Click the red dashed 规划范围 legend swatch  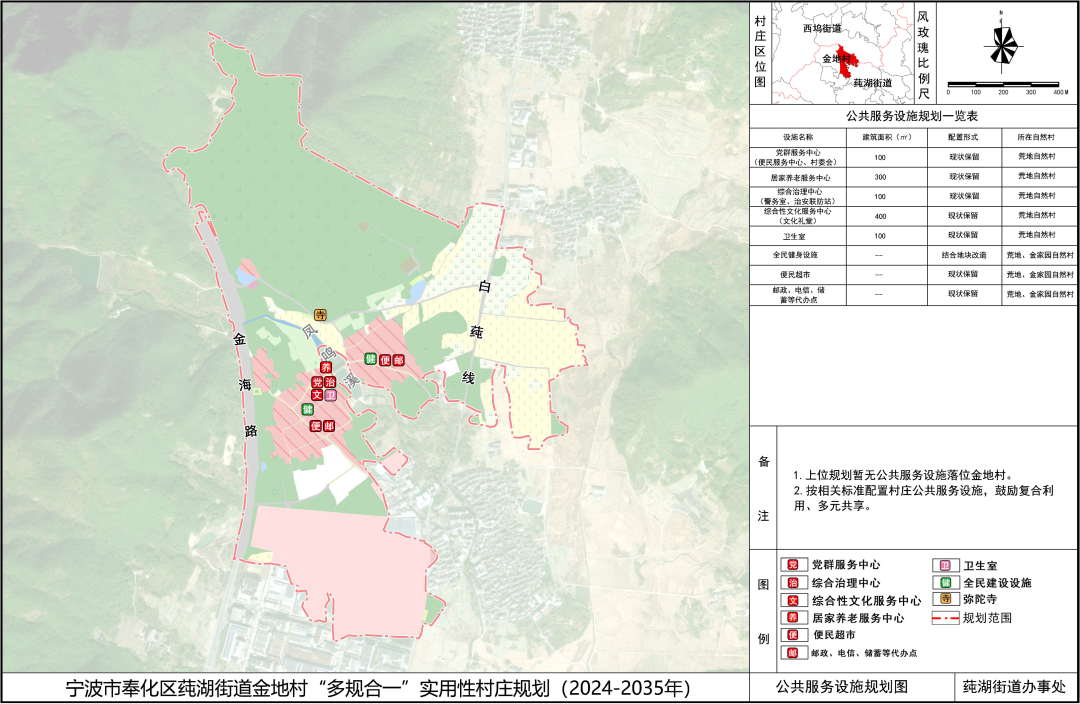tap(944, 618)
